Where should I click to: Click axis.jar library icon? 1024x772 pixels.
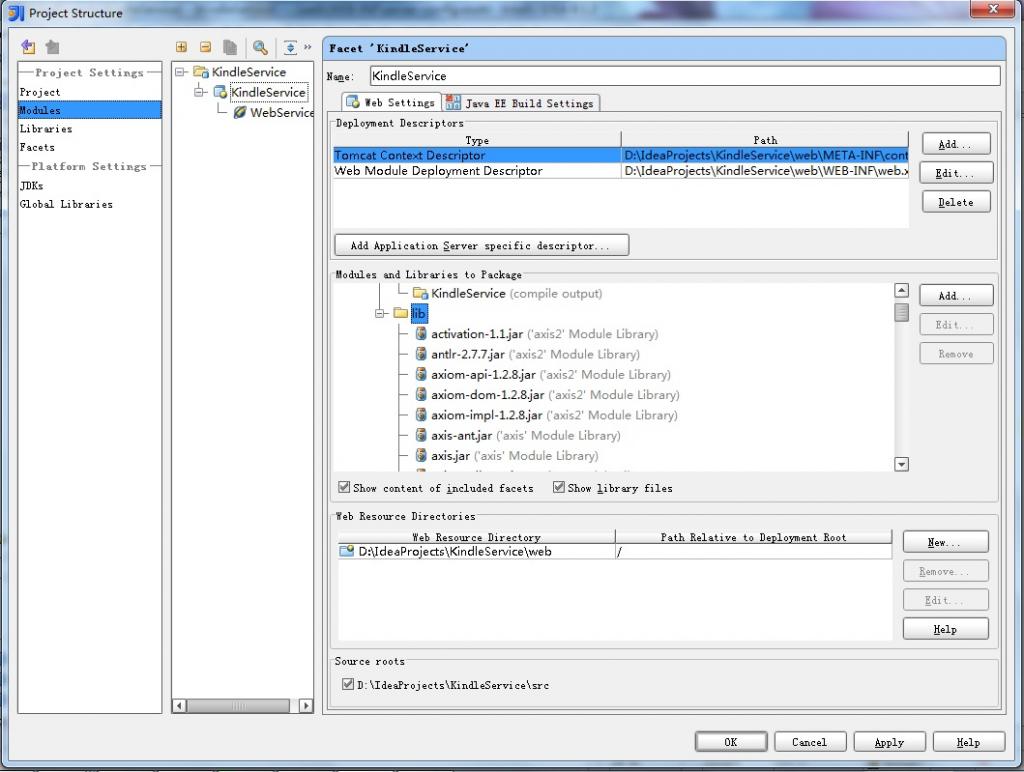coord(421,455)
